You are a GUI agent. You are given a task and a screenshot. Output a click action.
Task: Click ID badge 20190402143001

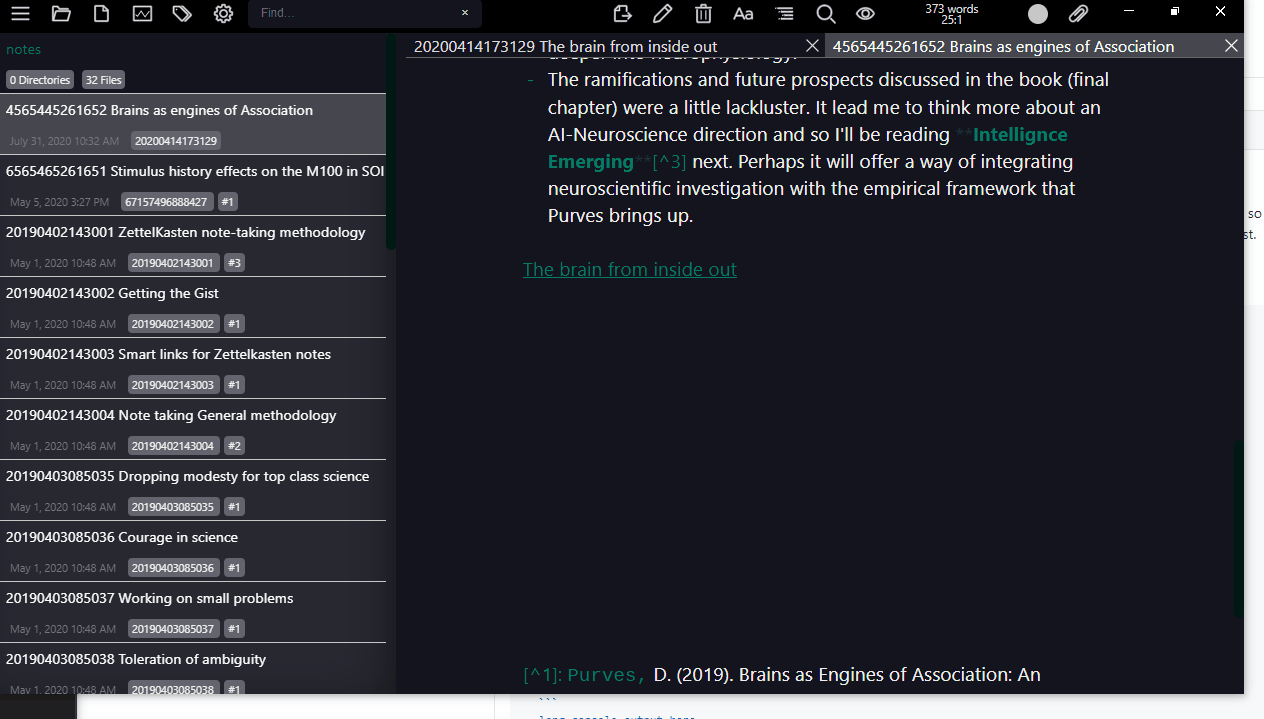pyautogui.click(x=173, y=263)
